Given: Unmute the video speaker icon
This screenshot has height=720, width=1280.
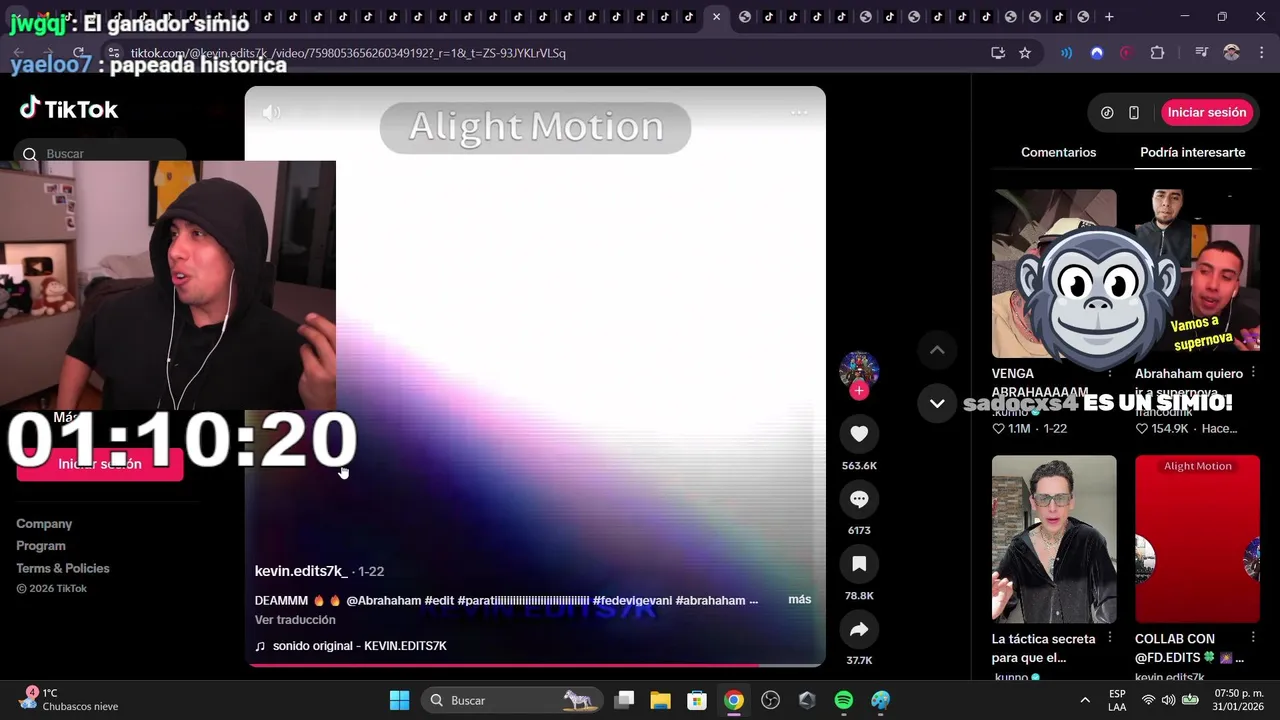Looking at the screenshot, I should point(271,113).
